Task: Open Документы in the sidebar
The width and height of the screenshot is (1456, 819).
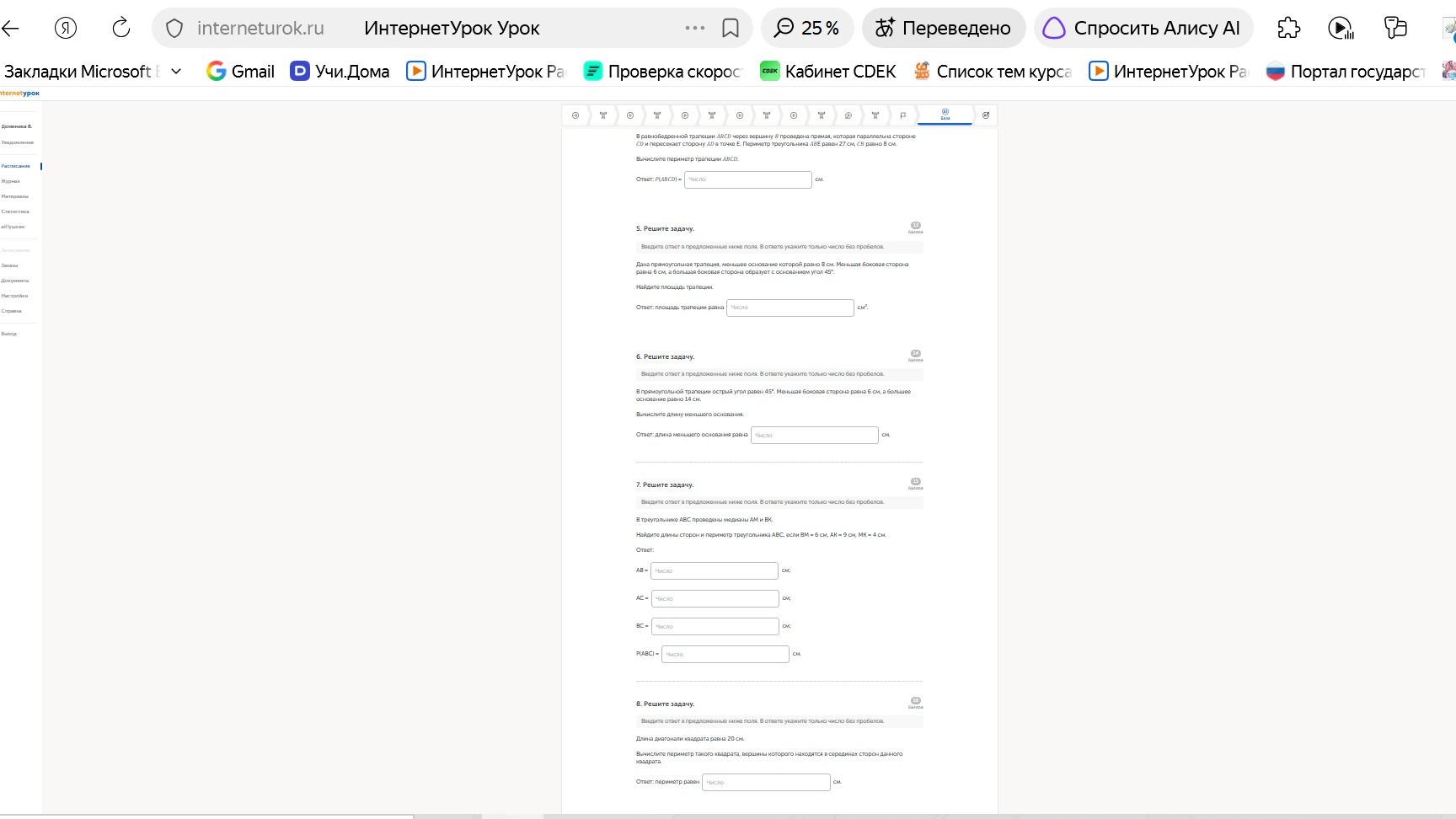Action: 15,281
